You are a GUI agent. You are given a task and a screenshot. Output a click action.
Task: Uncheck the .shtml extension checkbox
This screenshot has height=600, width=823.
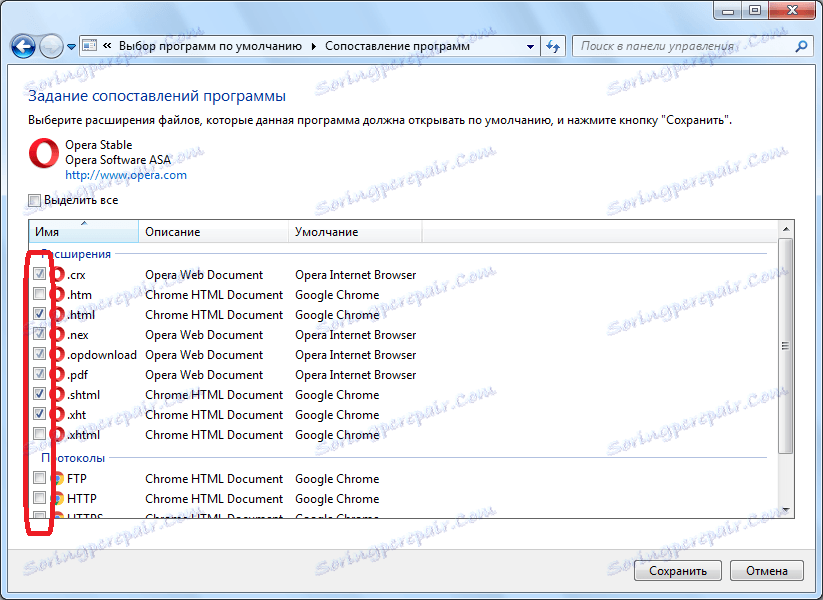click(x=39, y=393)
